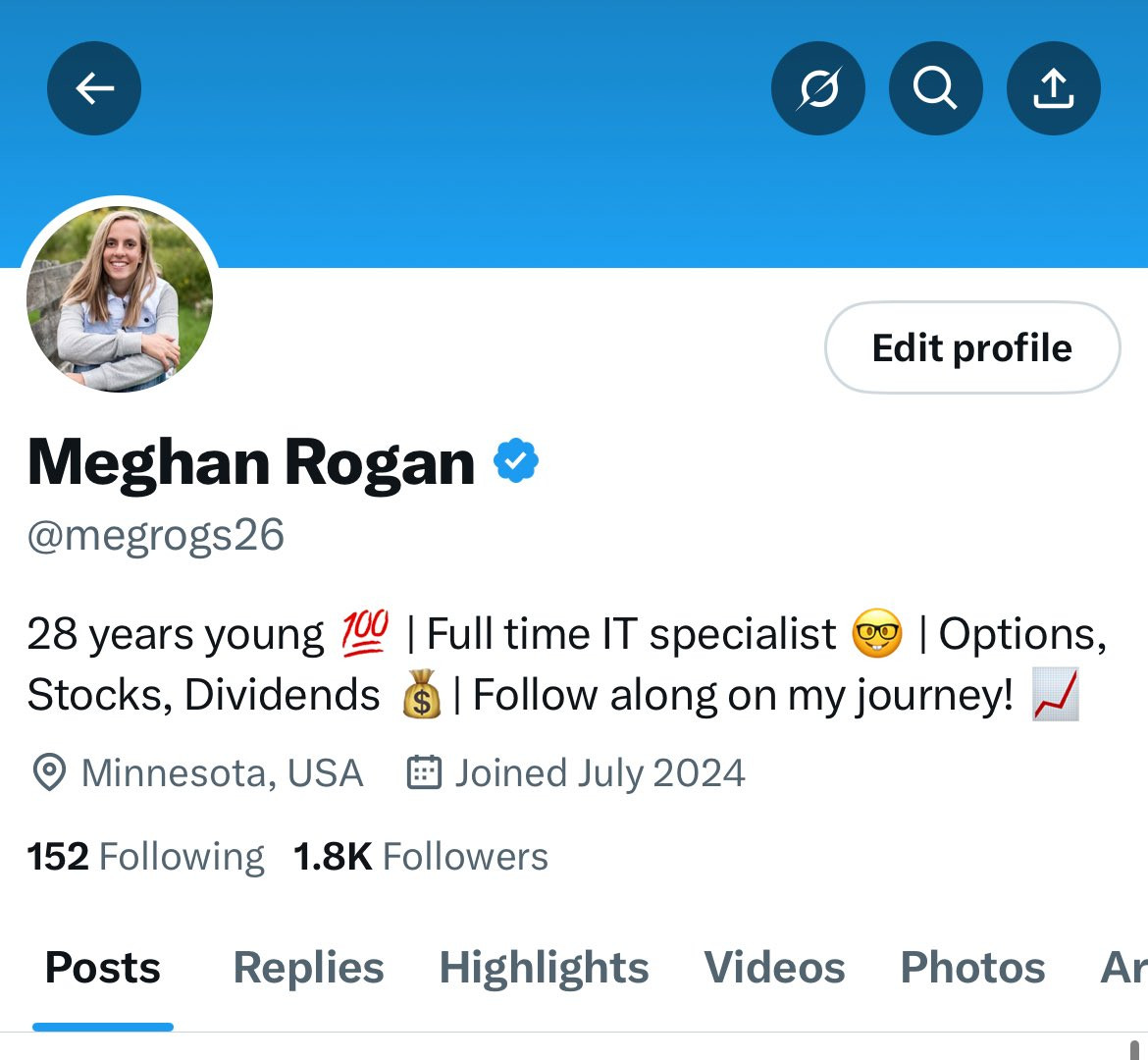
Task: Click the Meghan Rogan display name
Action: pos(251,463)
